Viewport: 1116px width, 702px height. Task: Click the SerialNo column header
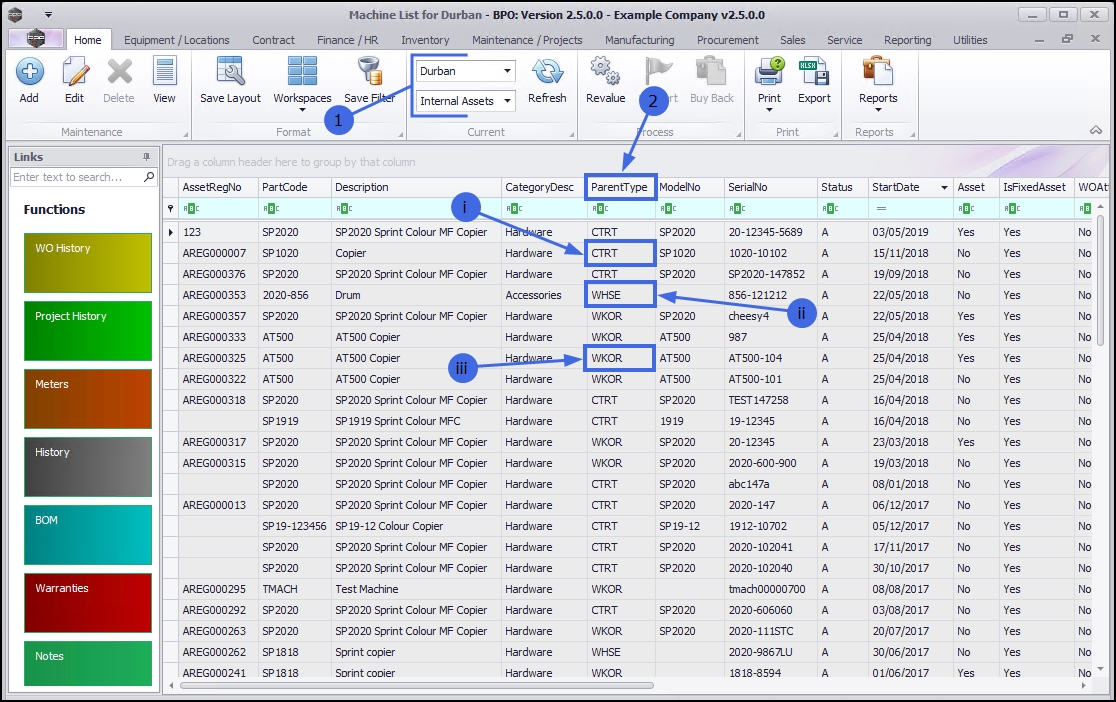click(770, 187)
